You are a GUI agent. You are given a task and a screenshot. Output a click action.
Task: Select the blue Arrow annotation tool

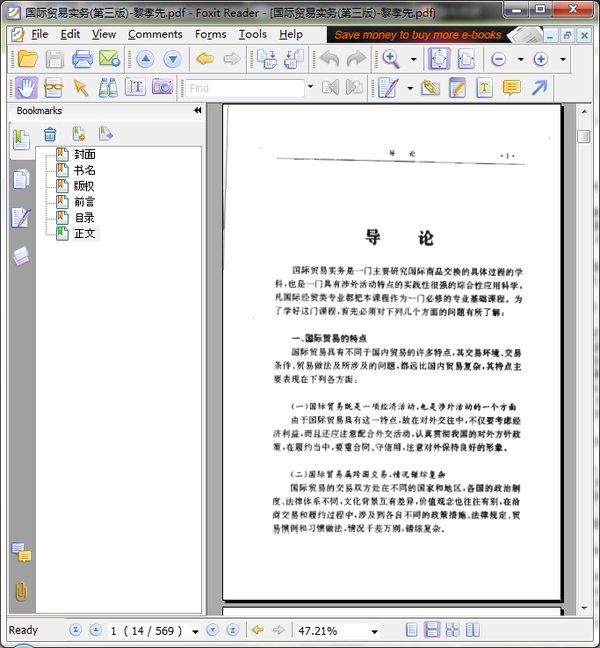539,87
